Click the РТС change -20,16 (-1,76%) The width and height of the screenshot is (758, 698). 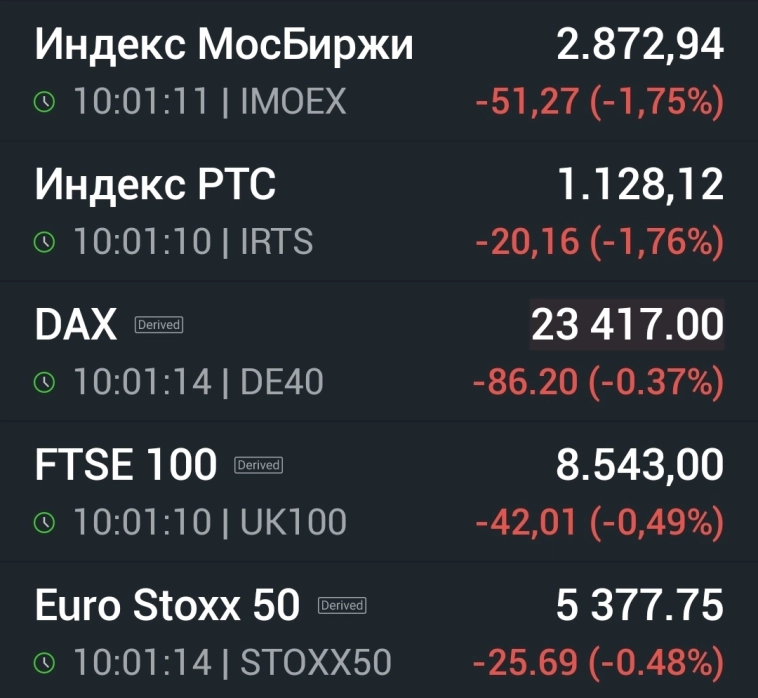(x=599, y=242)
